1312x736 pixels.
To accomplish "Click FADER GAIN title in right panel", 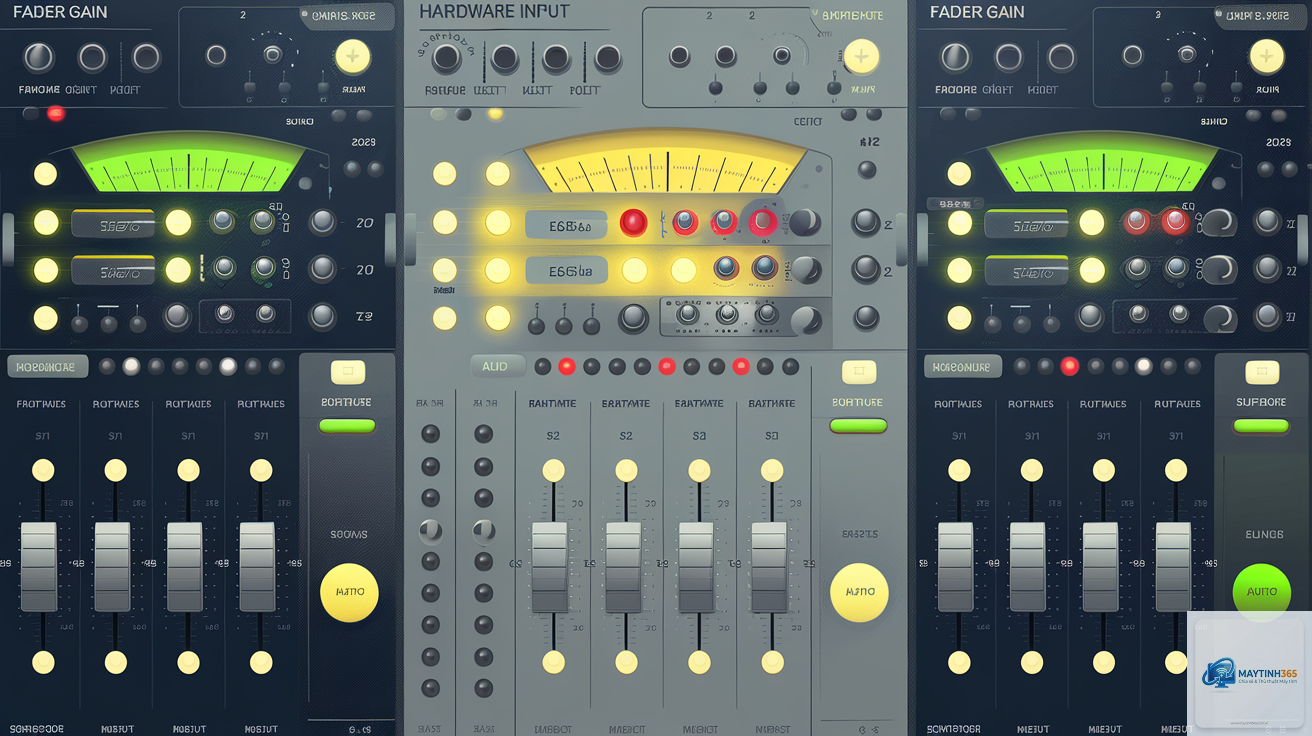I will coord(977,12).
